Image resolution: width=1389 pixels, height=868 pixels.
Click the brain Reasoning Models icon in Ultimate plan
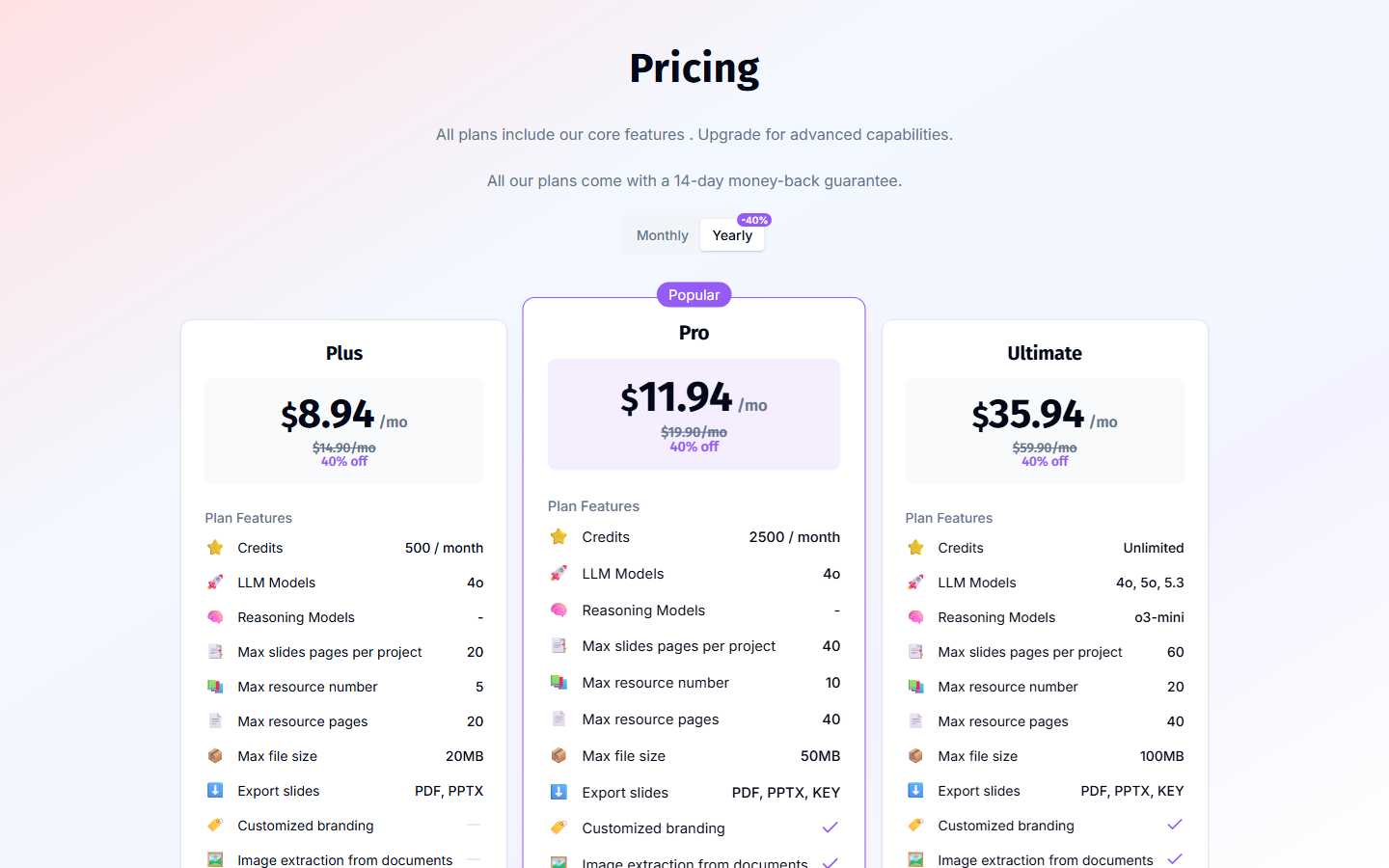click(x=915, y=617)
